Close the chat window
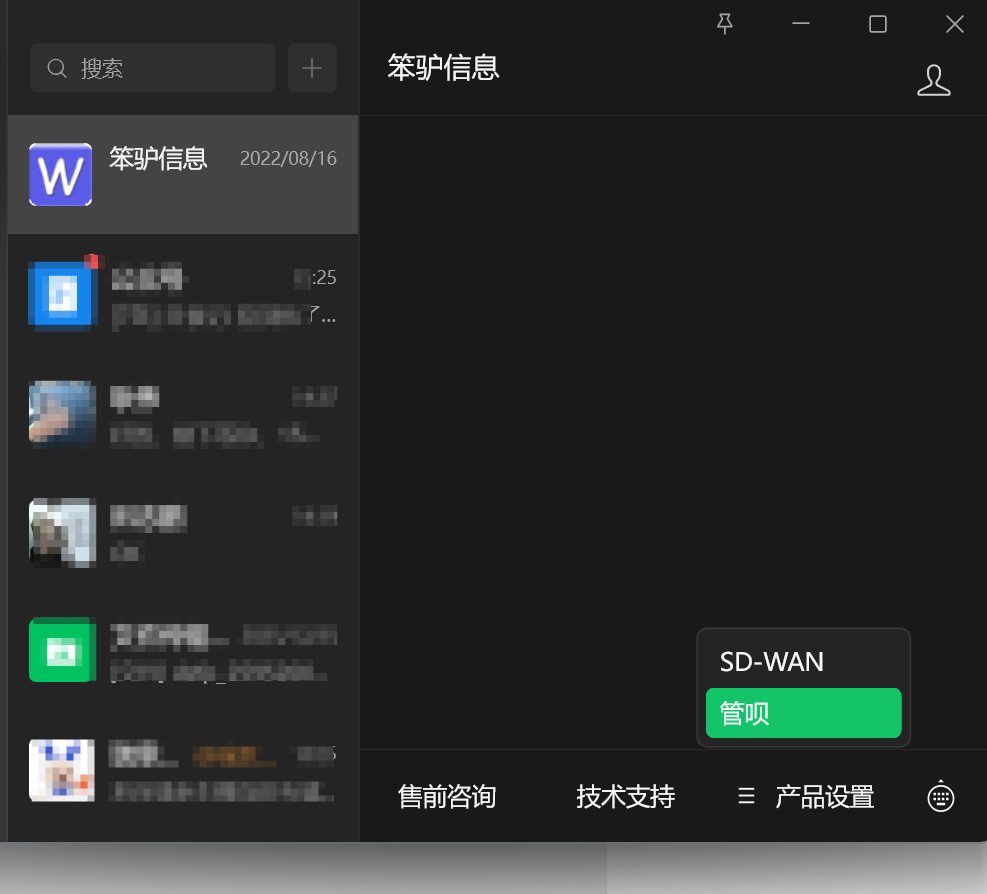The width and height of the screenshot is (987, 894). (954, 25)
